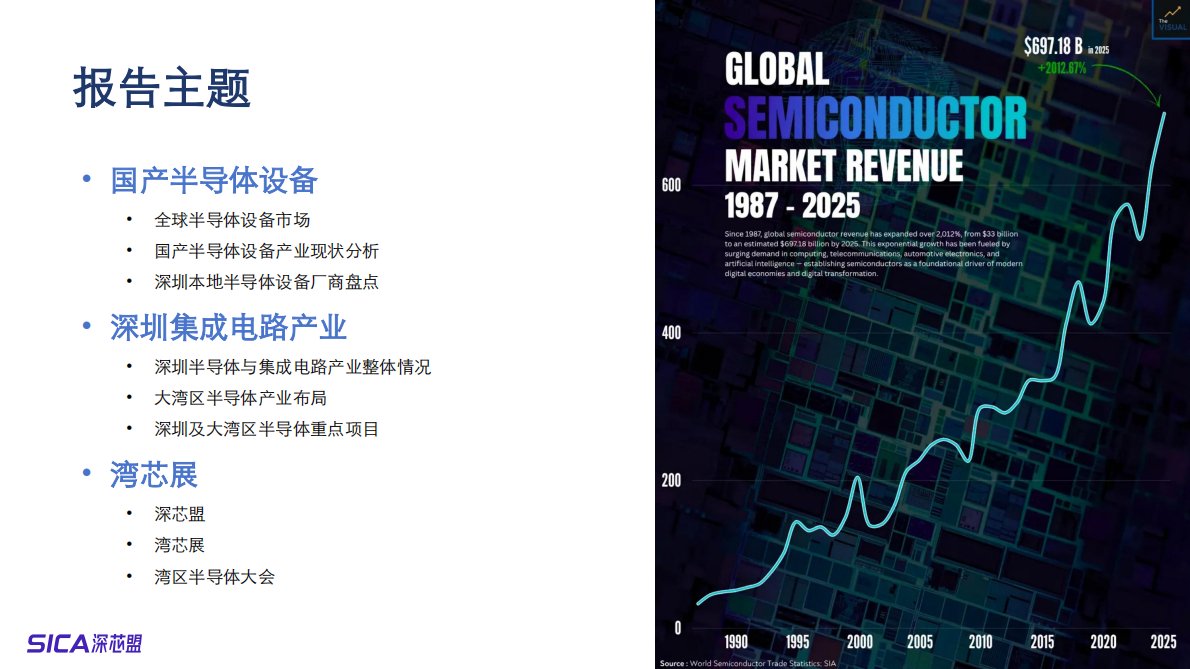Expand the 深圳集成电路产业 section heading
This screenshot has width=1190, height=669.
230,327
